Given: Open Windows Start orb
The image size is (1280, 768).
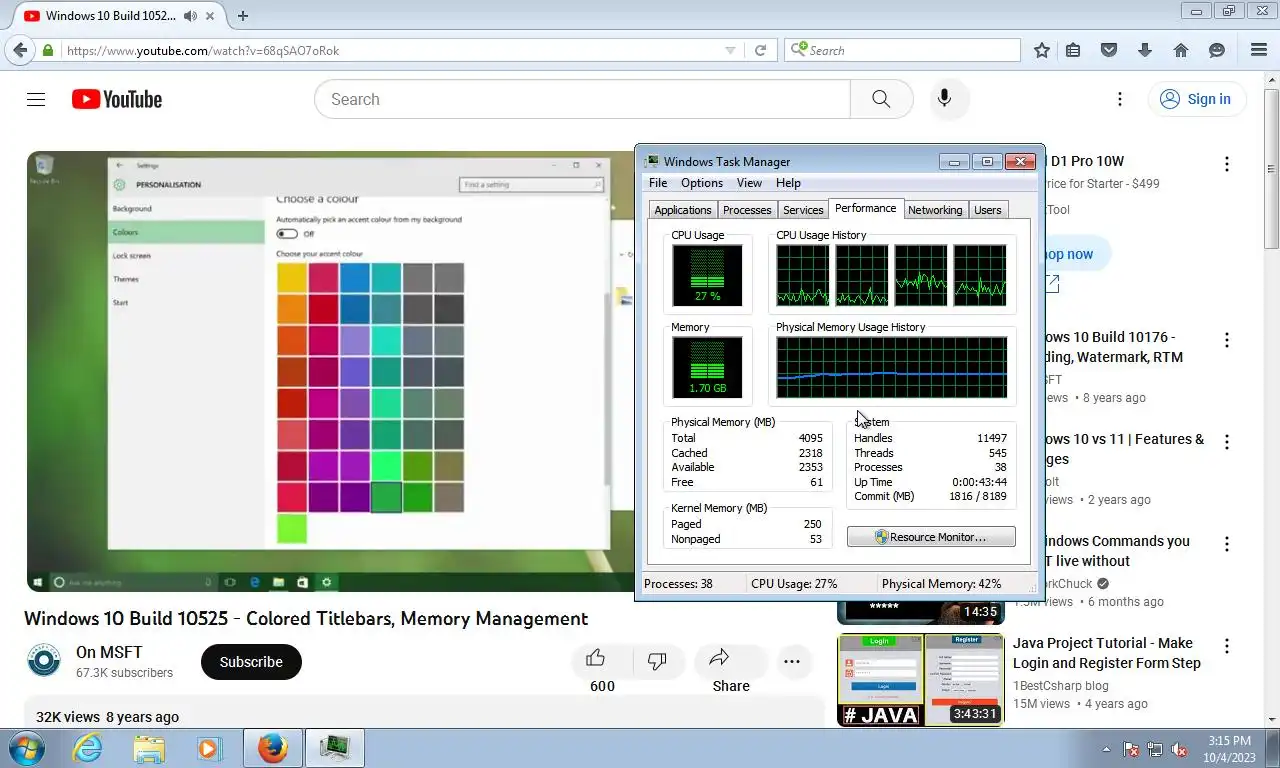Looking at the screenshot, I should point(25,748).
